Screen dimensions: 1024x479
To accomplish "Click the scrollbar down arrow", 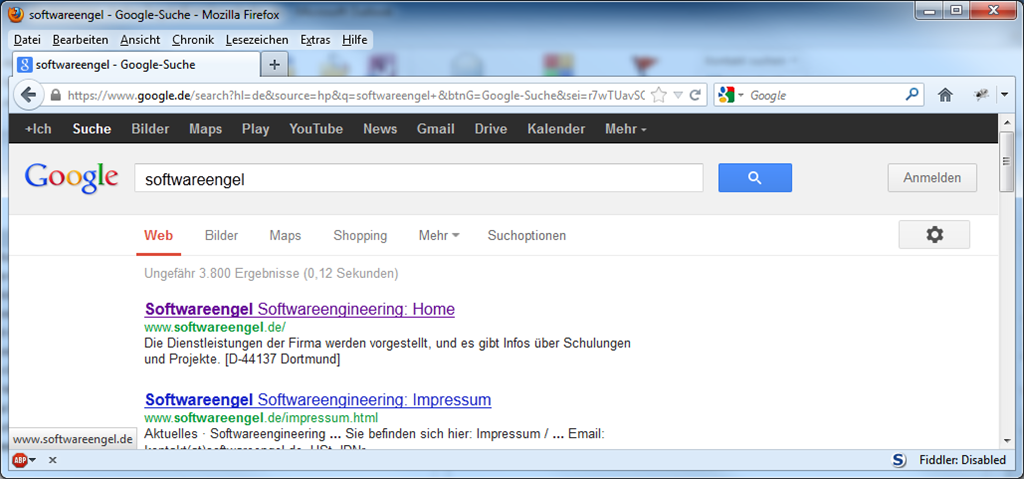I will point(1006,441).
